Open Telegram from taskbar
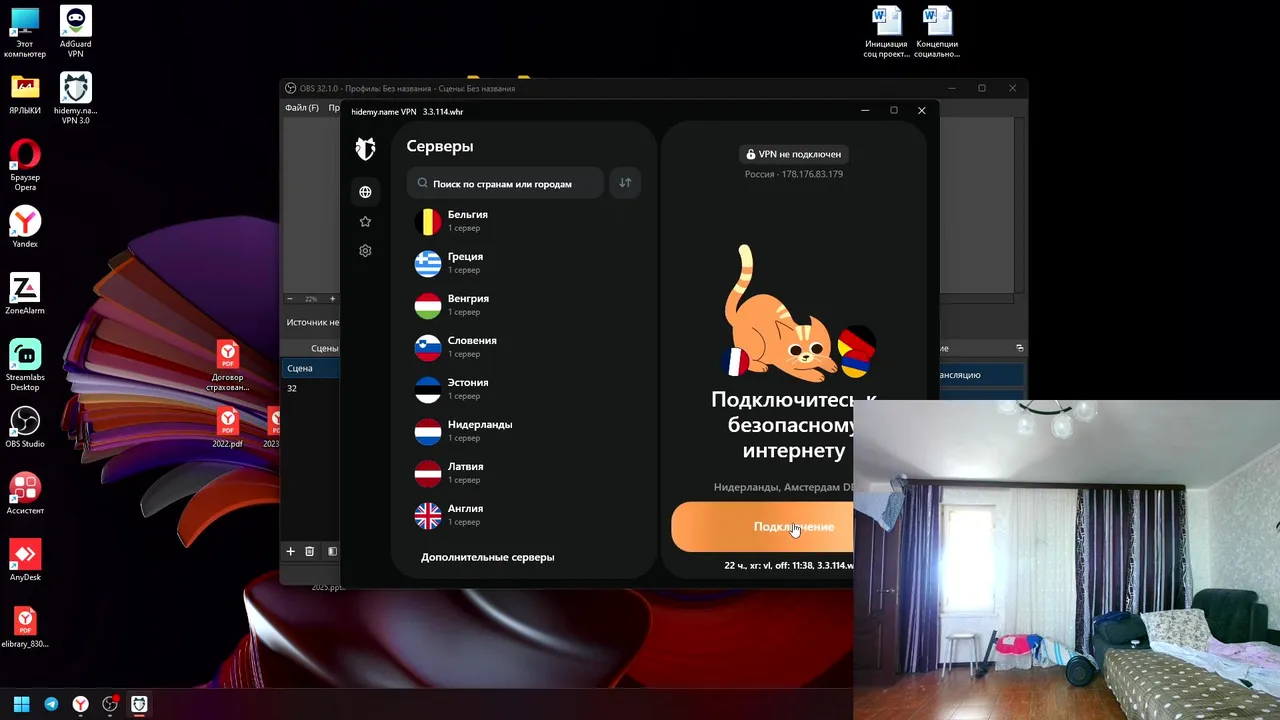The width and height of the screenshot is (1280, 720). coord(51,704)
